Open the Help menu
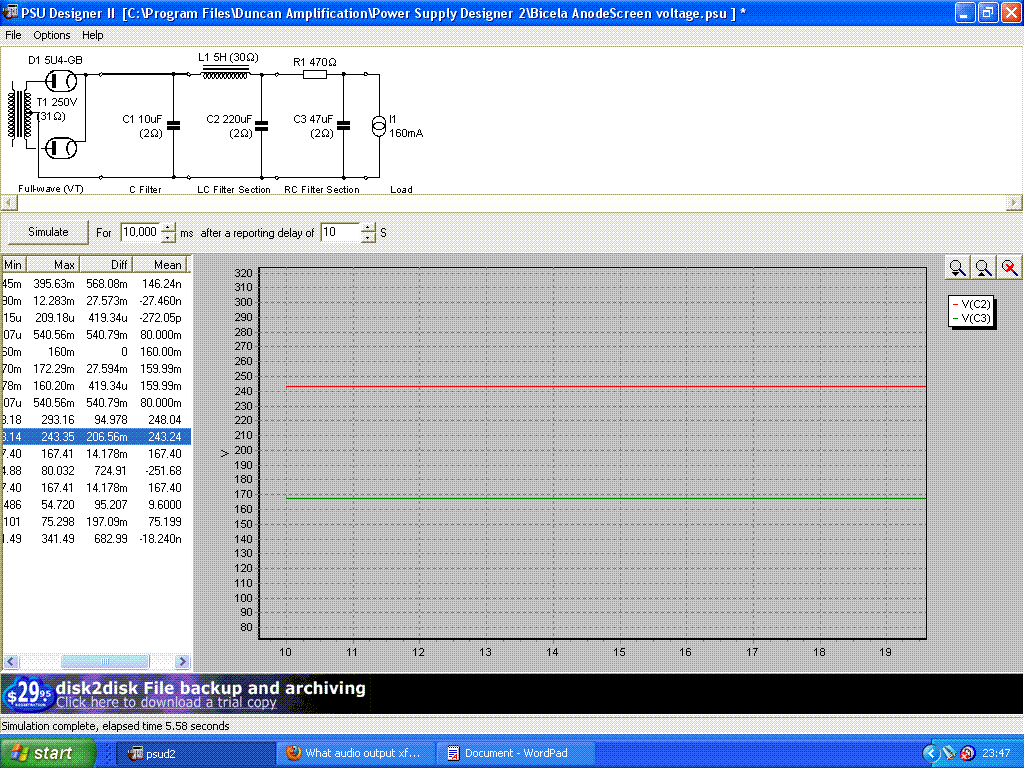This screenshot has height=768, width=1024. pyautogui.click(x=92, y=35)
